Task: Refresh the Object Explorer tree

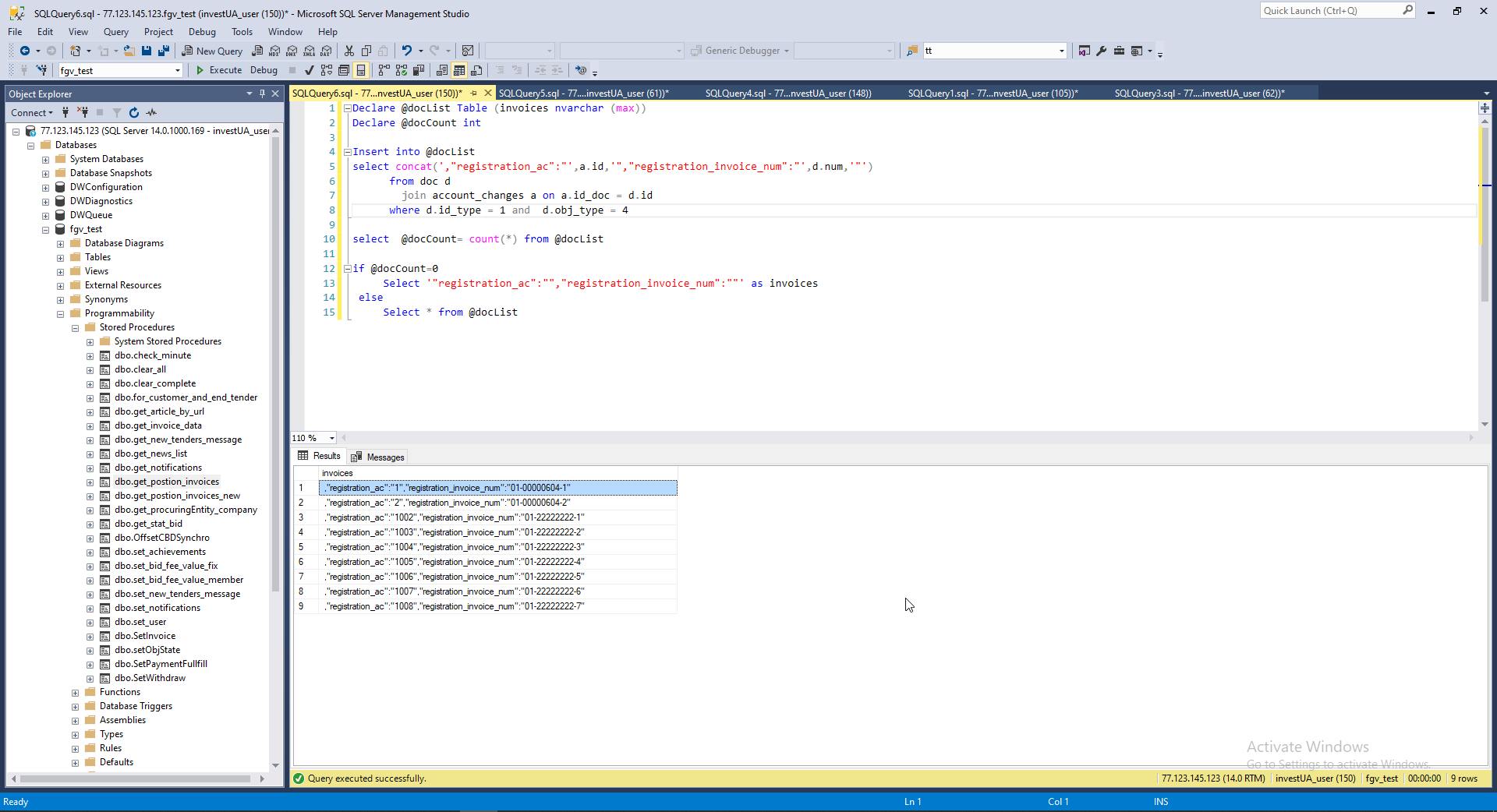Action: (x=134, y=113)
